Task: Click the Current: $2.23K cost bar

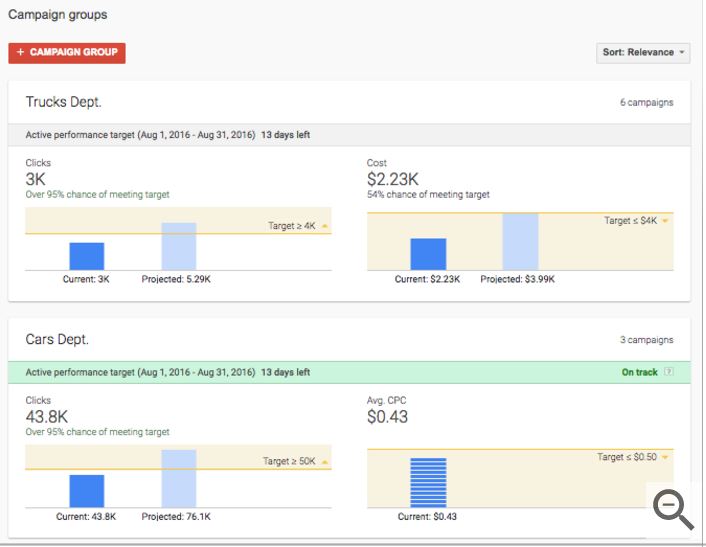Action: [x=428, y=254]
